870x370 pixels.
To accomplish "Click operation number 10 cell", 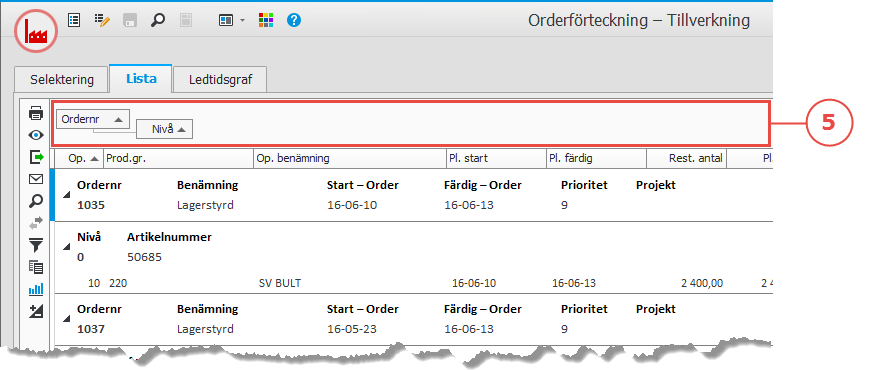I will pyautogui.click(x=94, y=283).
